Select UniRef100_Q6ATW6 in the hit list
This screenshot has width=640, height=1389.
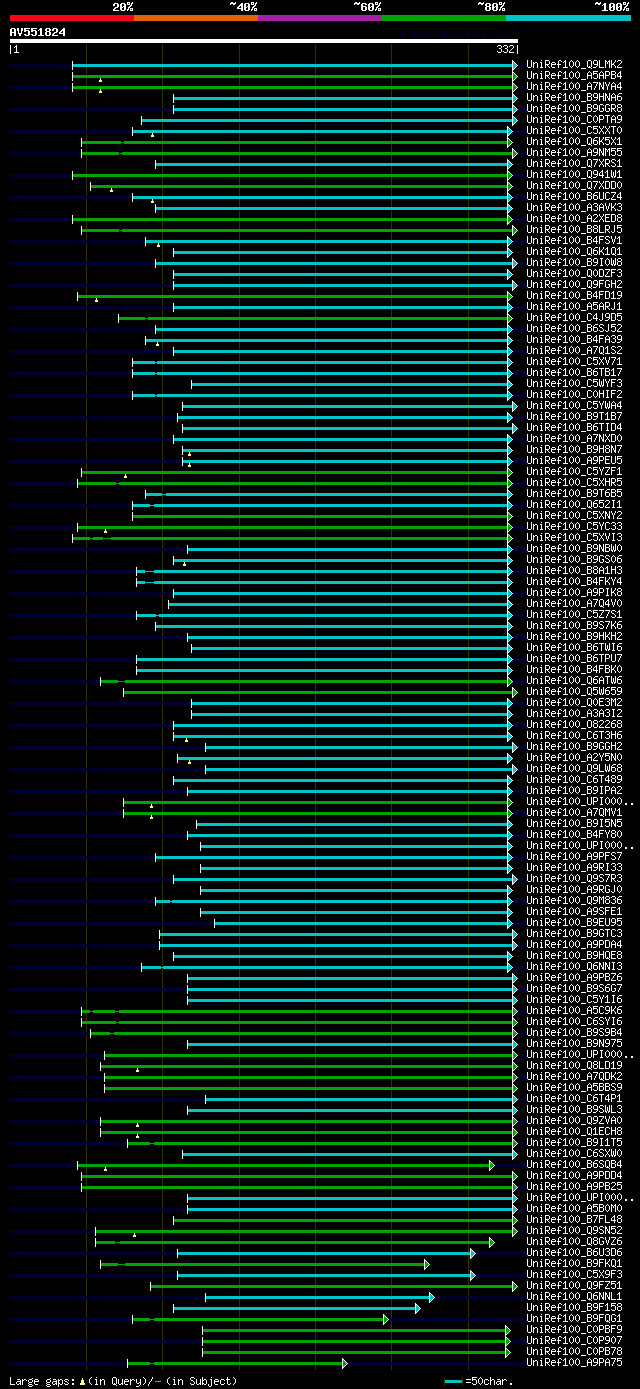[574, 680]
